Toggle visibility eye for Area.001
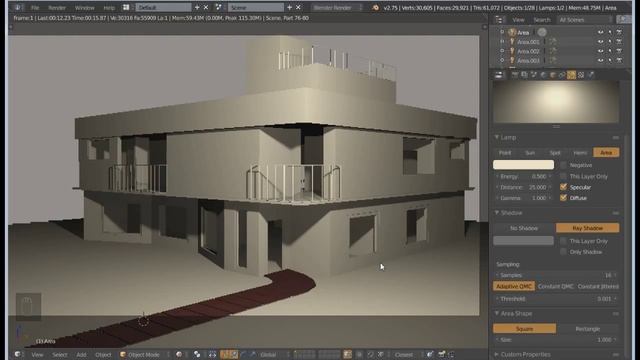640x360 pixels. coord(600,42)
